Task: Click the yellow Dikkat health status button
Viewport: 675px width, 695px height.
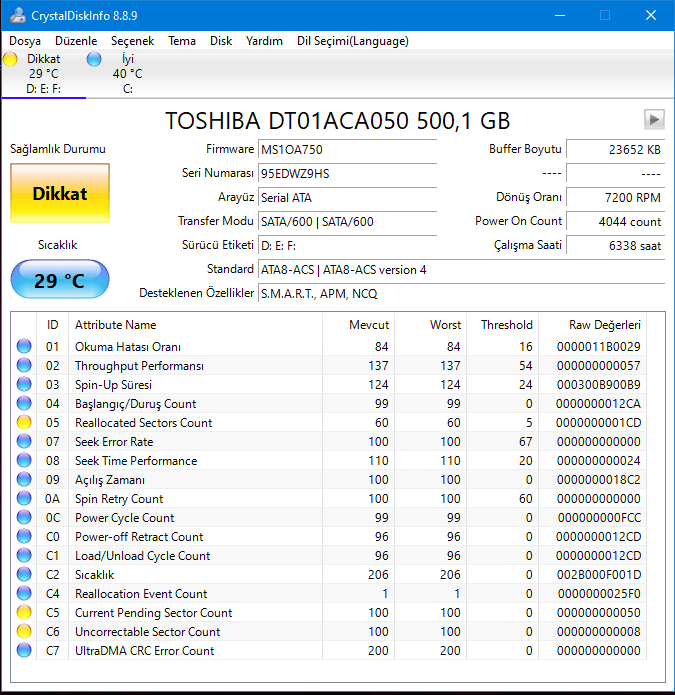Action: [x=60, y=193]
